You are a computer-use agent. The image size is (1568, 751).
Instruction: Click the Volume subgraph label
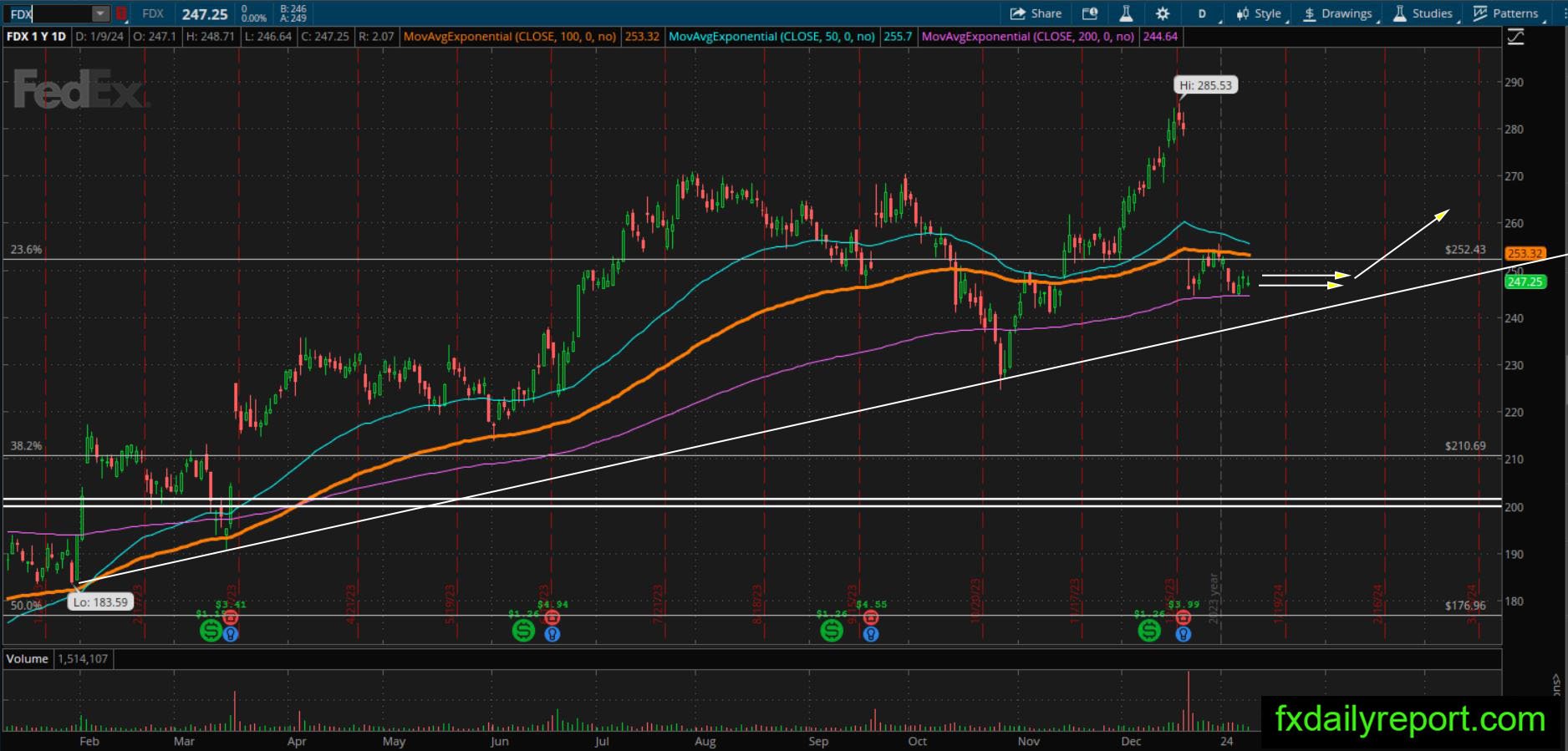(28, 658)
